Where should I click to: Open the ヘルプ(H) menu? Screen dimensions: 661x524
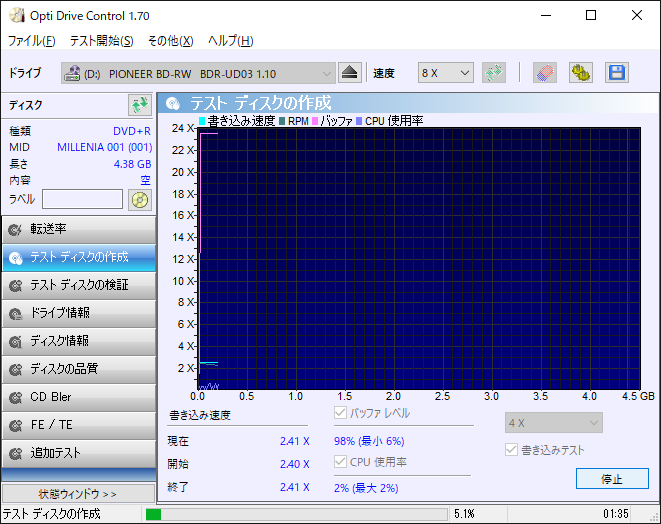click(231, 41)
